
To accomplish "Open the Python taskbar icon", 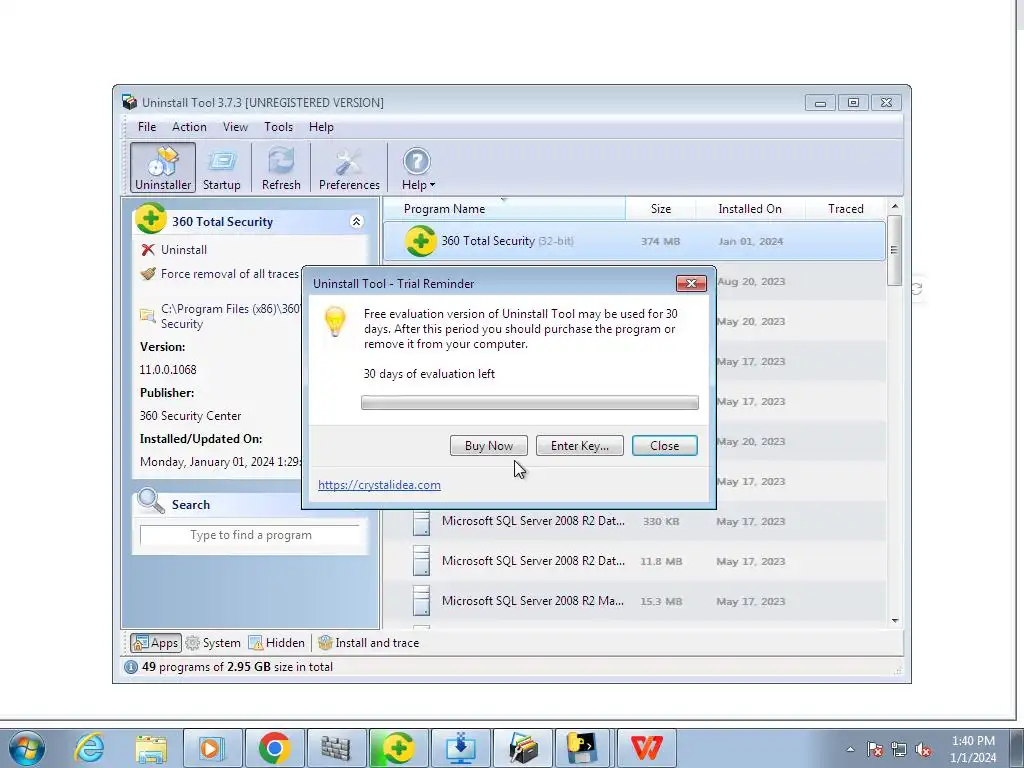I will pyautogui.click(x=583, y=748).
